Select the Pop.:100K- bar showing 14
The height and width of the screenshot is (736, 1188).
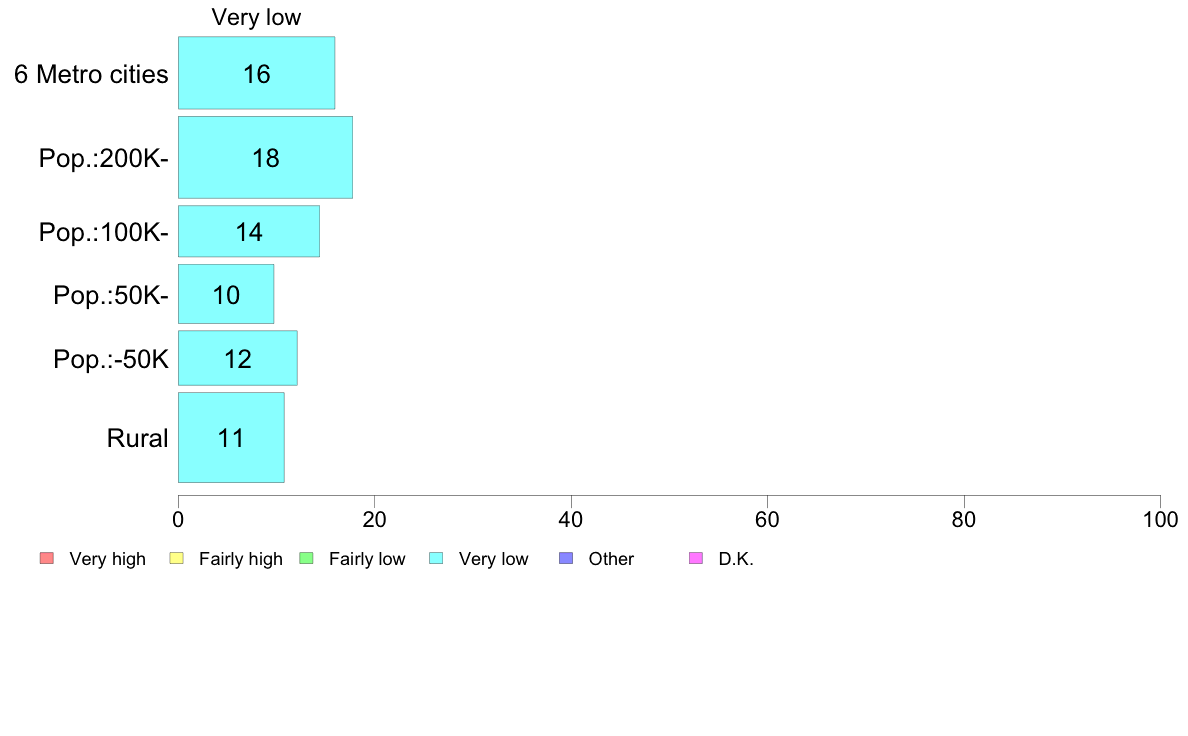click(249, 231)
